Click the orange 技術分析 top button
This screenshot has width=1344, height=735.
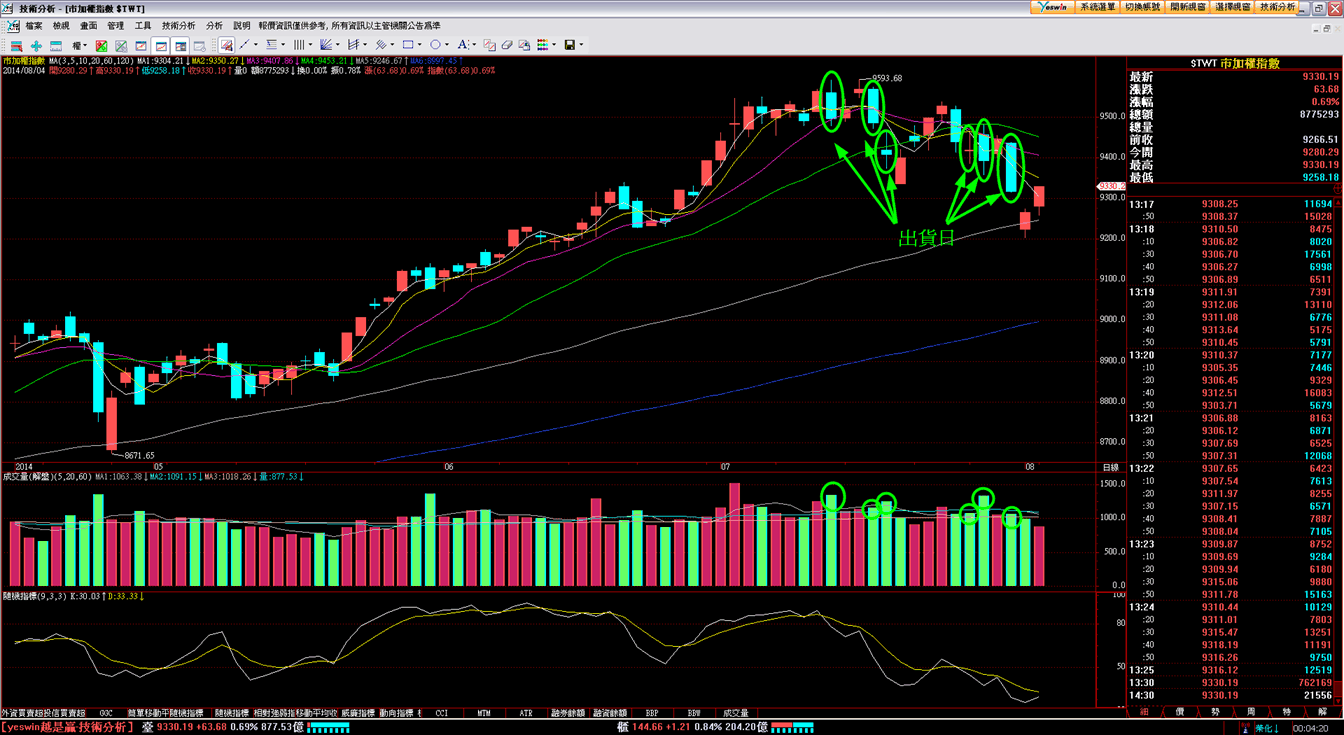coord(1277,7)
